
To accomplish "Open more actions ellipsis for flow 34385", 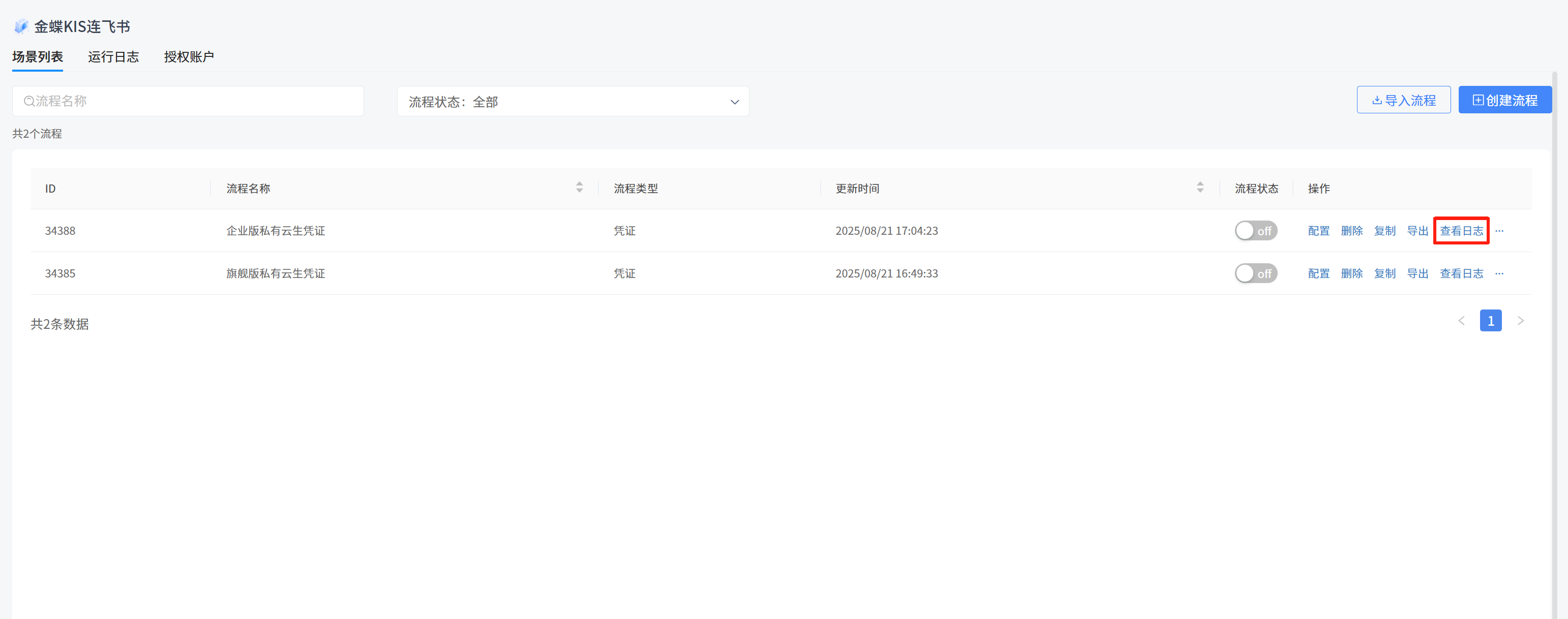I will [x=1499, y=273].
